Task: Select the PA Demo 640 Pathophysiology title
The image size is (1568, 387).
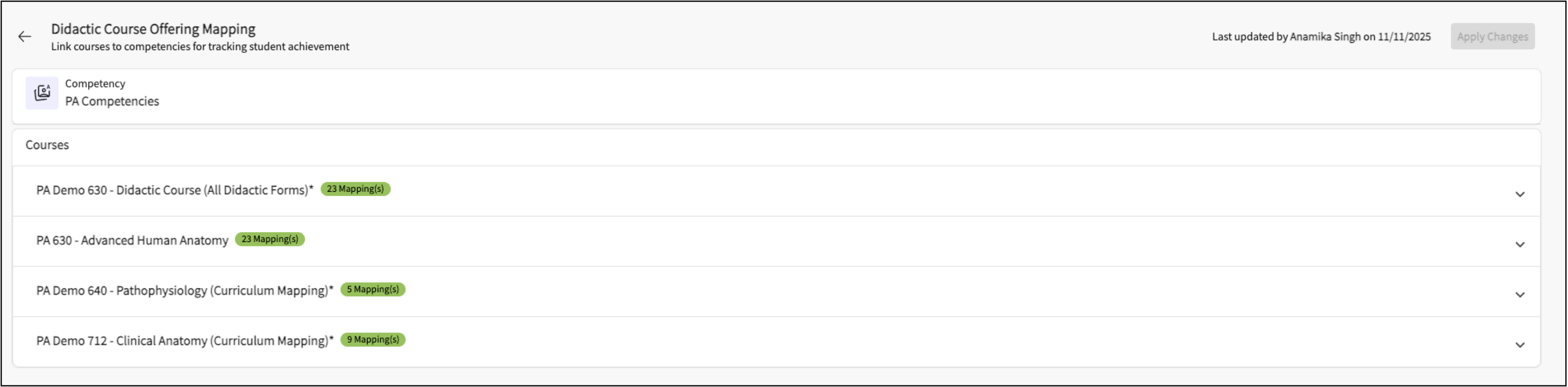Action: pos(184,291)
